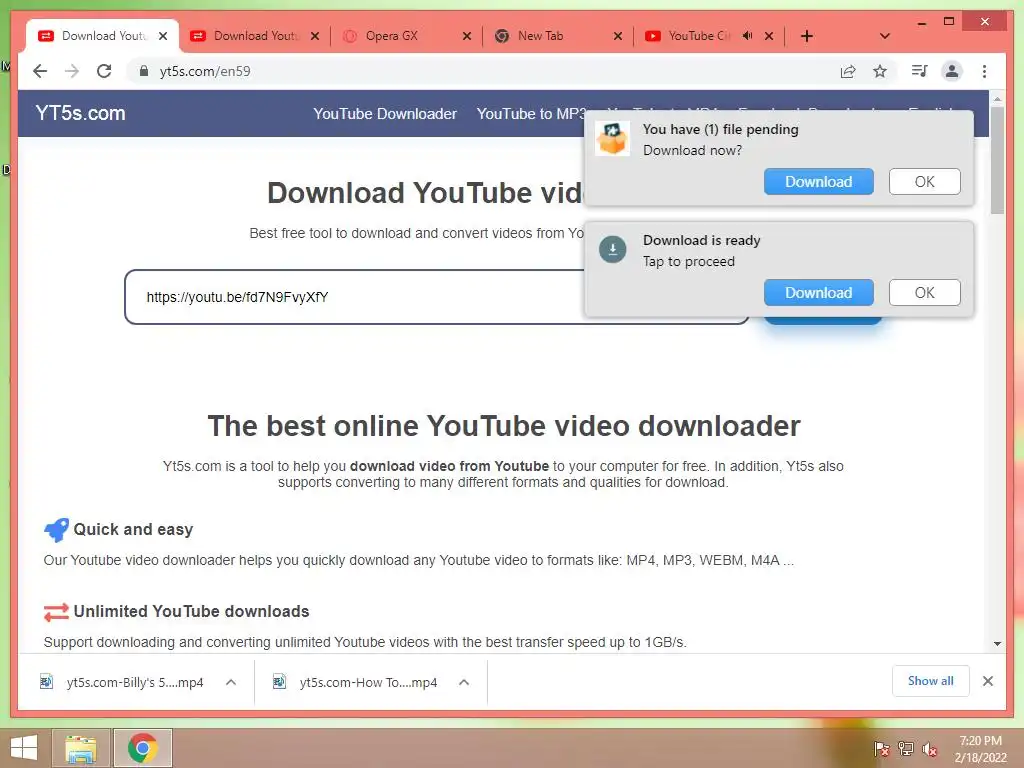Close the first active Download Youtube tab
1024x768 pixels.
tap(163, 36)
